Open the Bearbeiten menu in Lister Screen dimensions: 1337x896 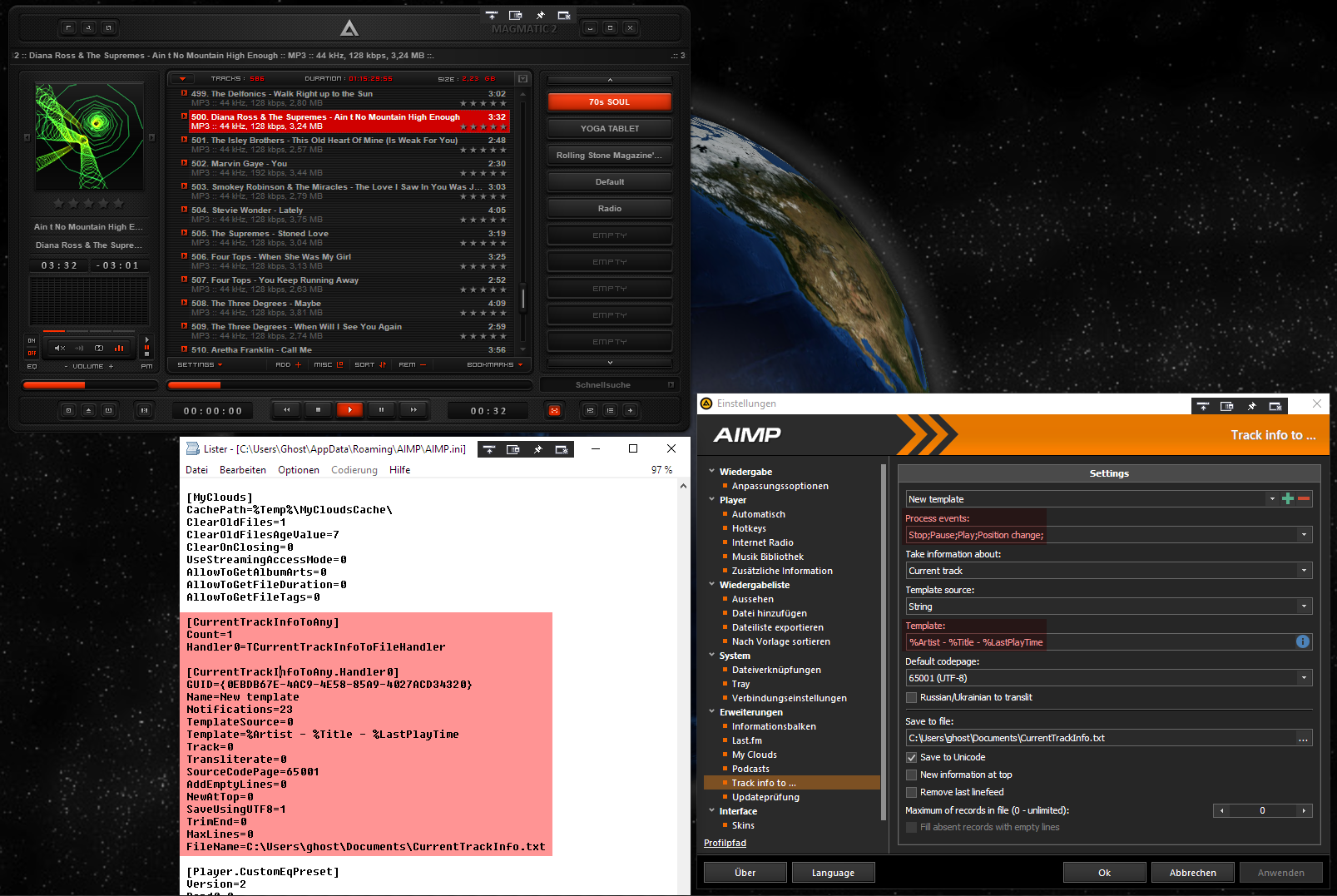click(x=242, y=470)
